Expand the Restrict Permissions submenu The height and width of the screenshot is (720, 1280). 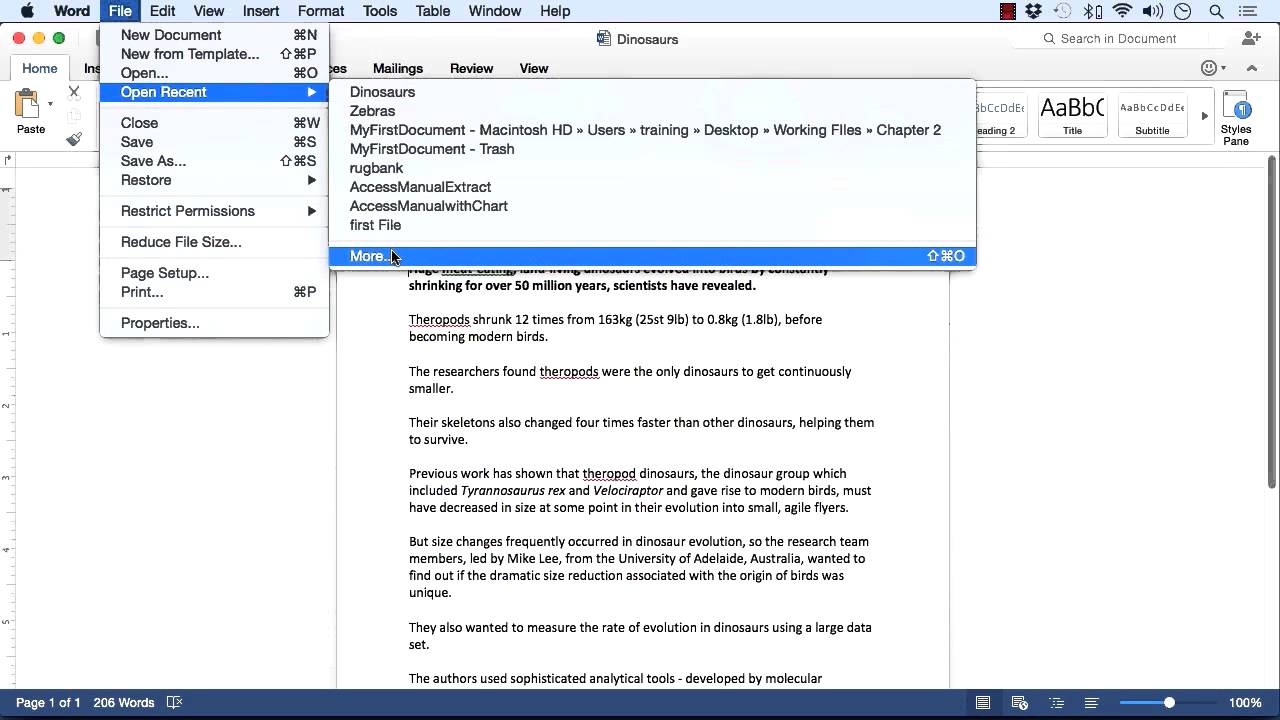214,211
